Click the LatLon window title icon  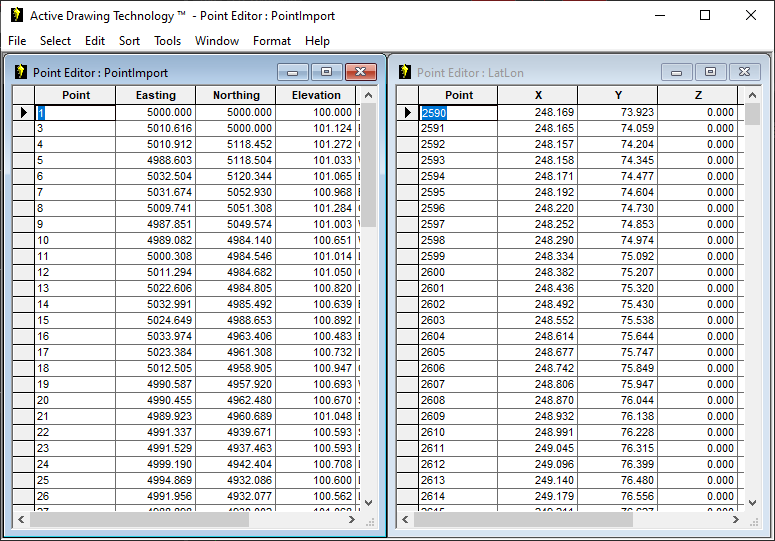tap(405, 72)
